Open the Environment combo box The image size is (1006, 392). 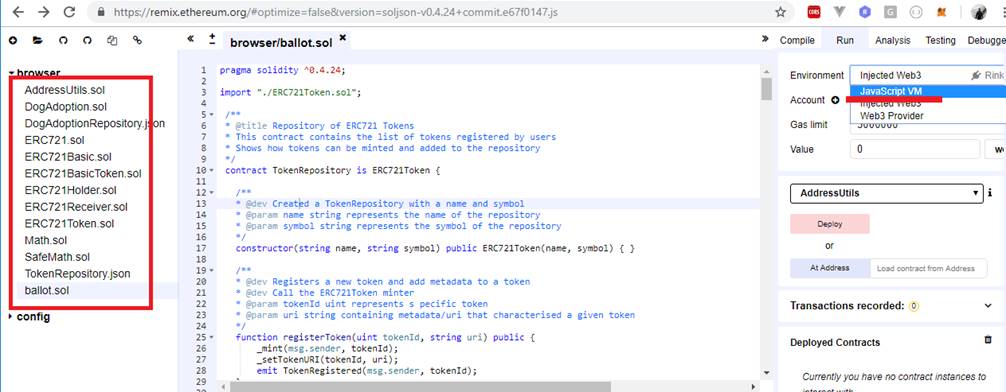[x=928, y=75]
